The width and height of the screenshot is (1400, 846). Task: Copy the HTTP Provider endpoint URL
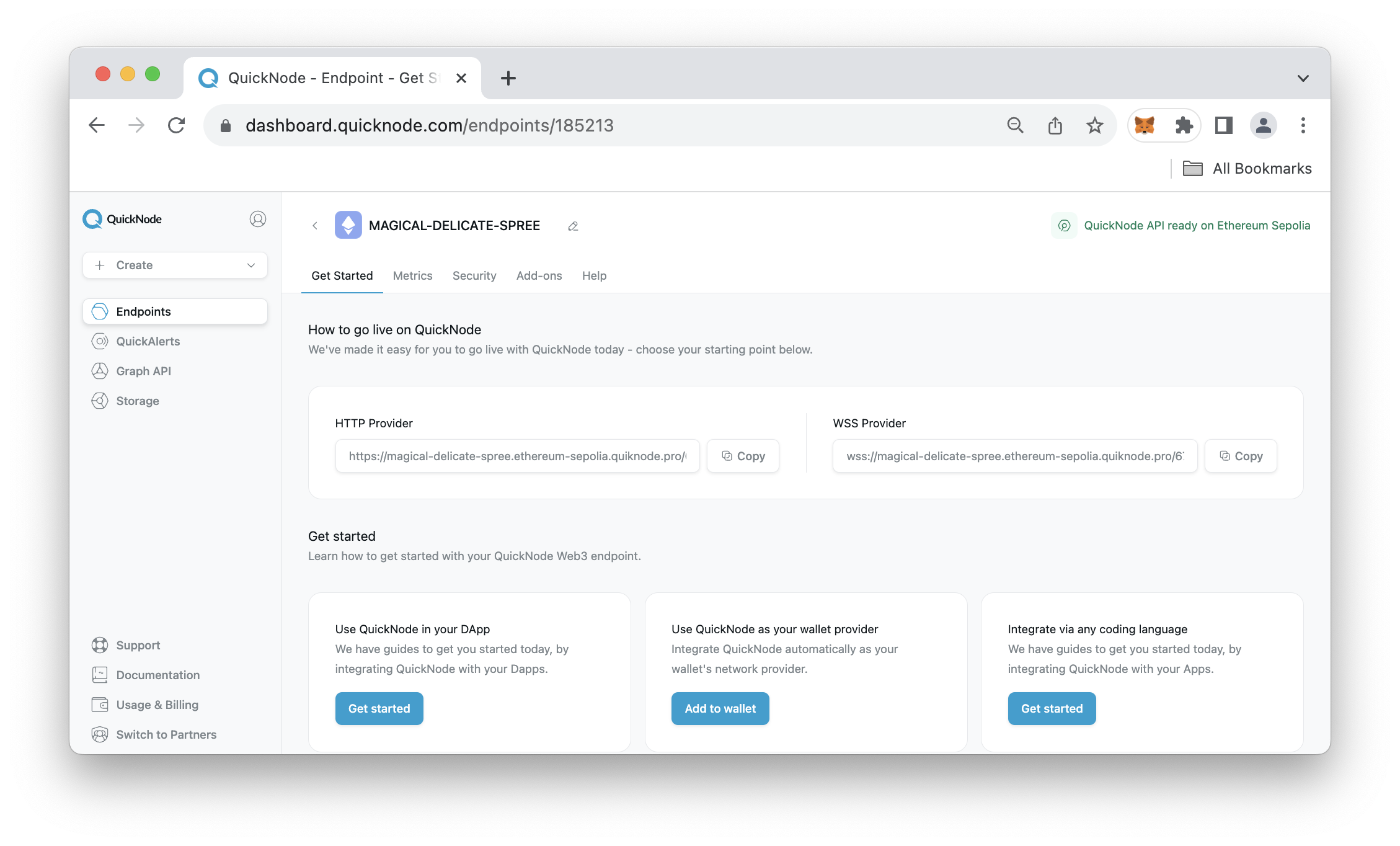click(x=744, y=455)
